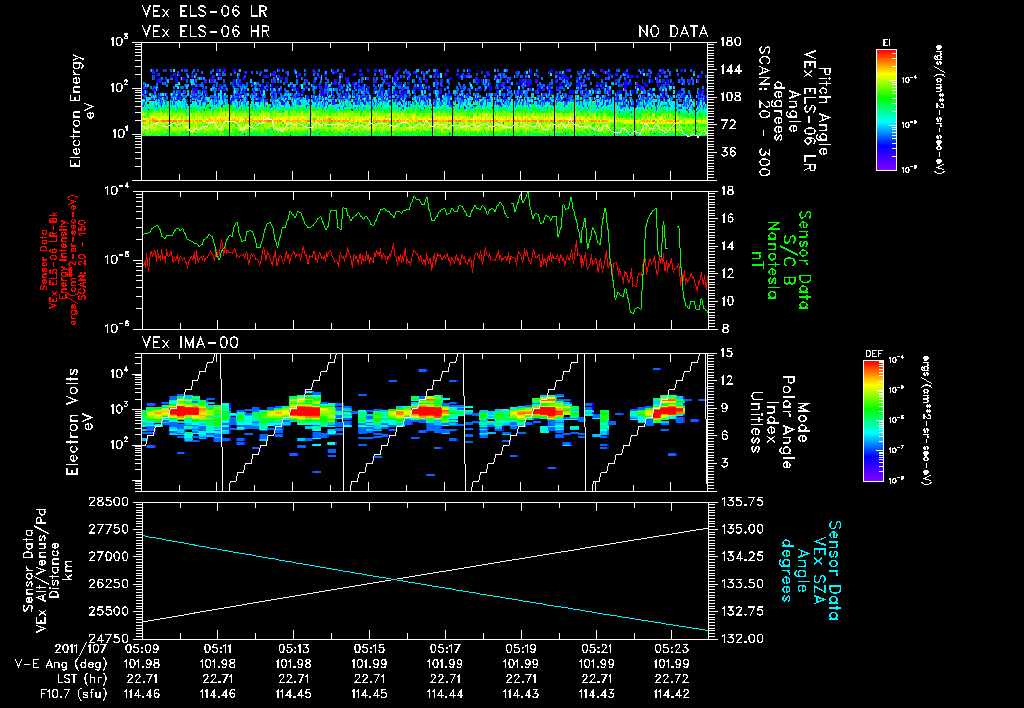Click the 132.00 SZA tick label
1024x708 pixels.
(x=740, y=637)
